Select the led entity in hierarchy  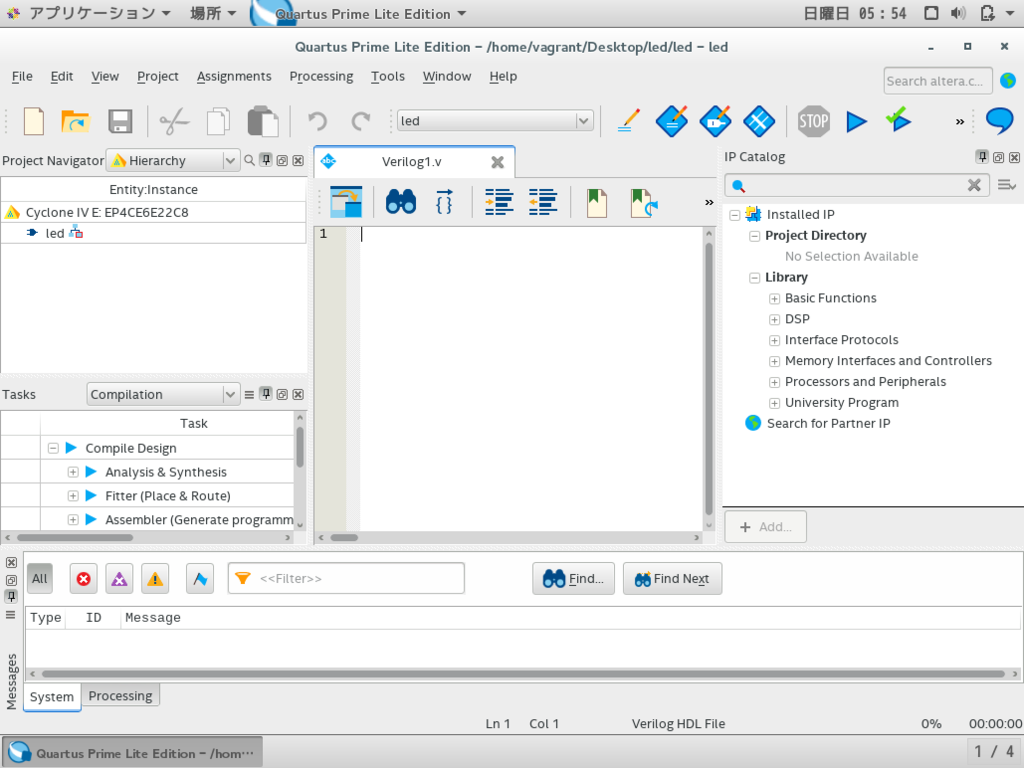click(55, 233)
